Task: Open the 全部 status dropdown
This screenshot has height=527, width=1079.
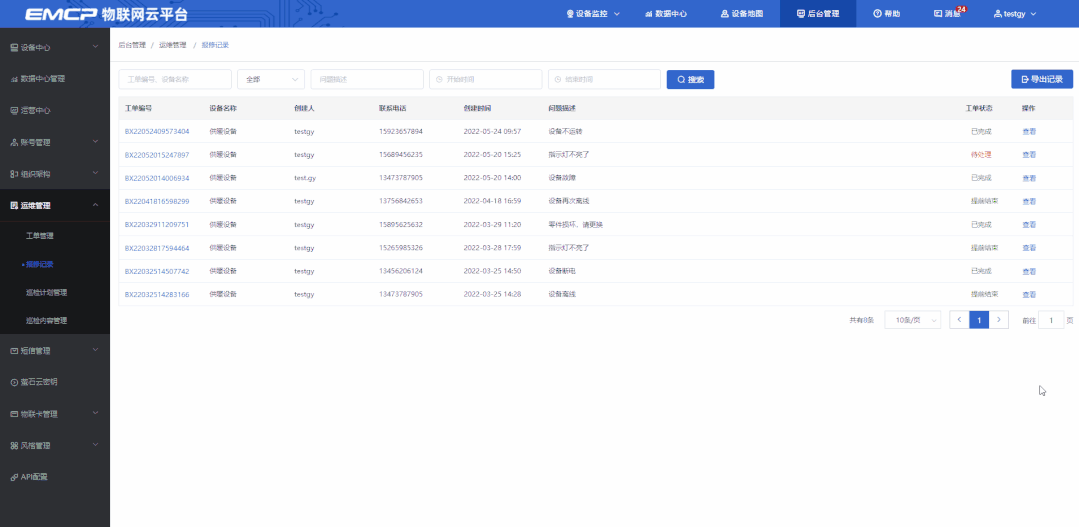Action: coord(271,79)
